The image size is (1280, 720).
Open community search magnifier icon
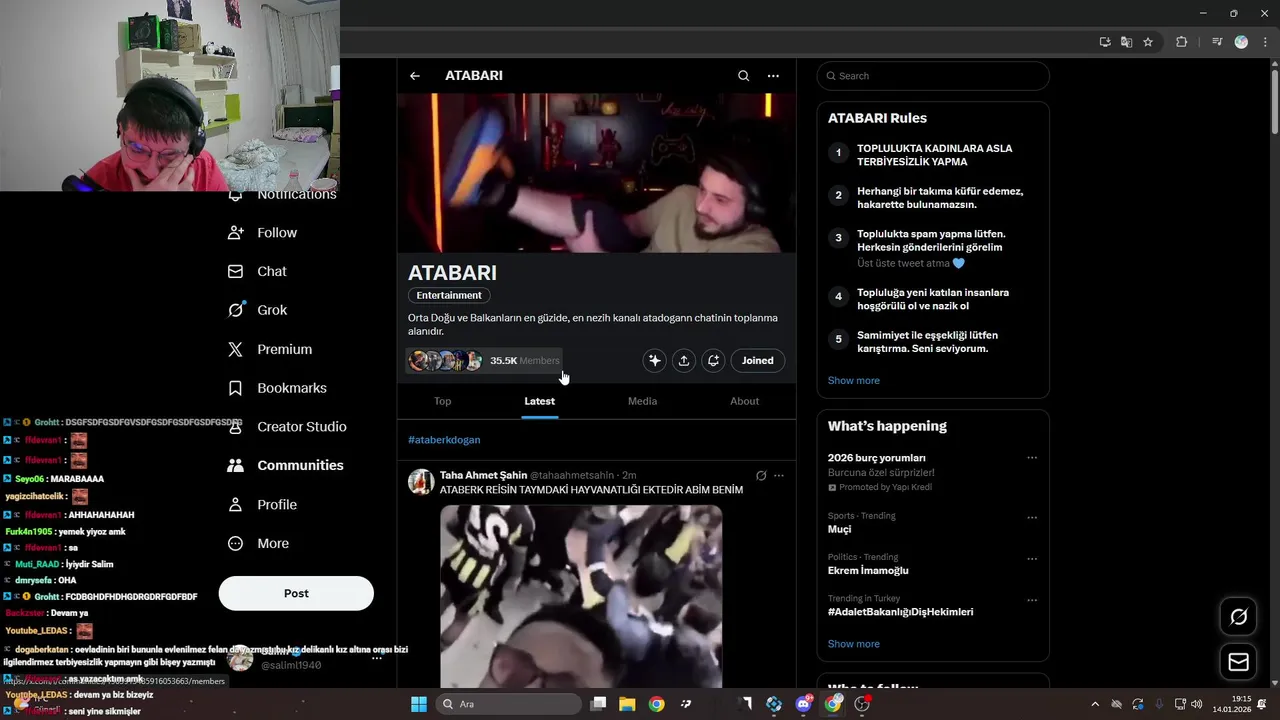point(743,76)
